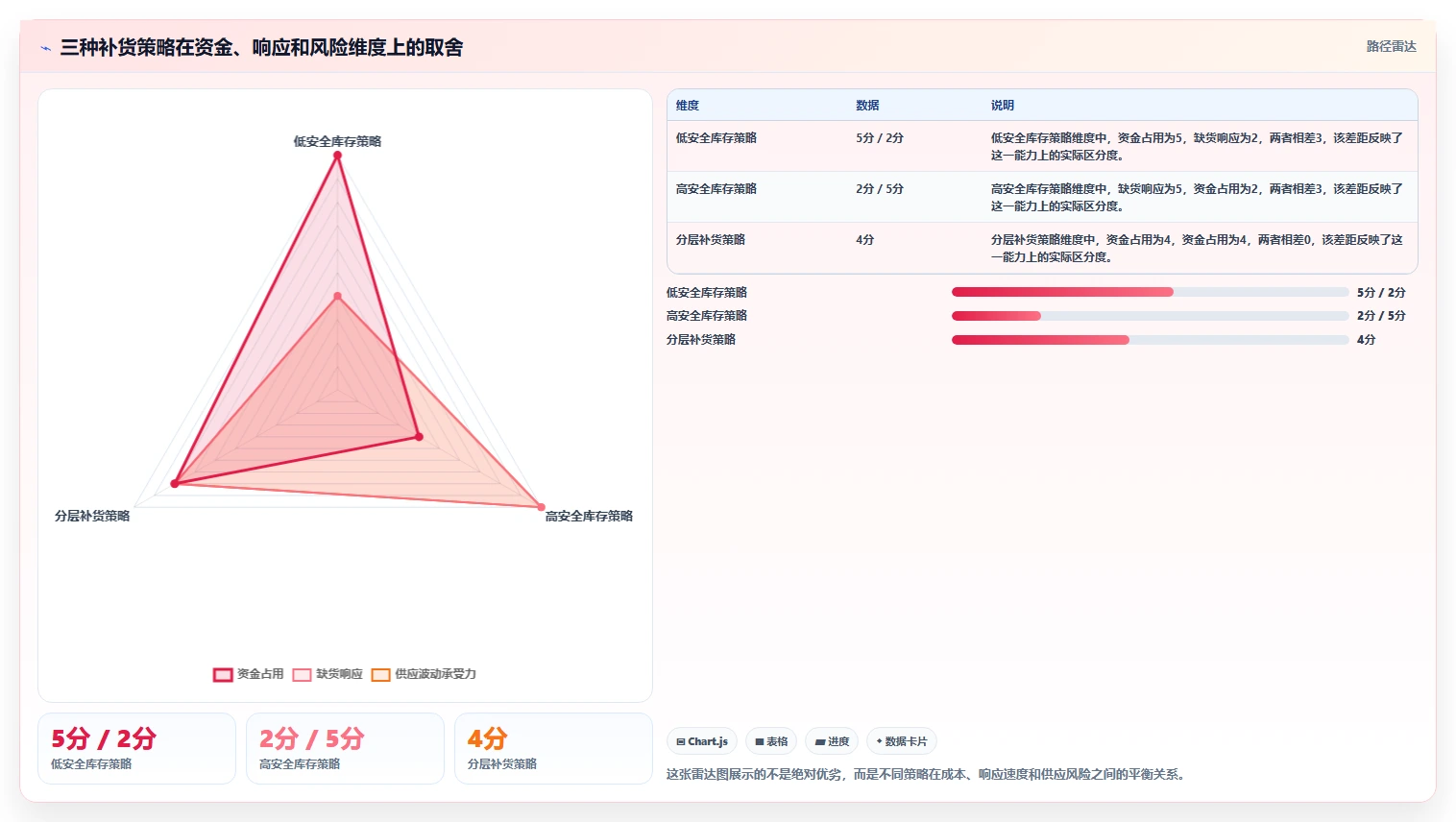This screenshot has width=1456, height=822.
Task: Select the 低安全库存策略 table row name
Action: click(x=716, y=138)
